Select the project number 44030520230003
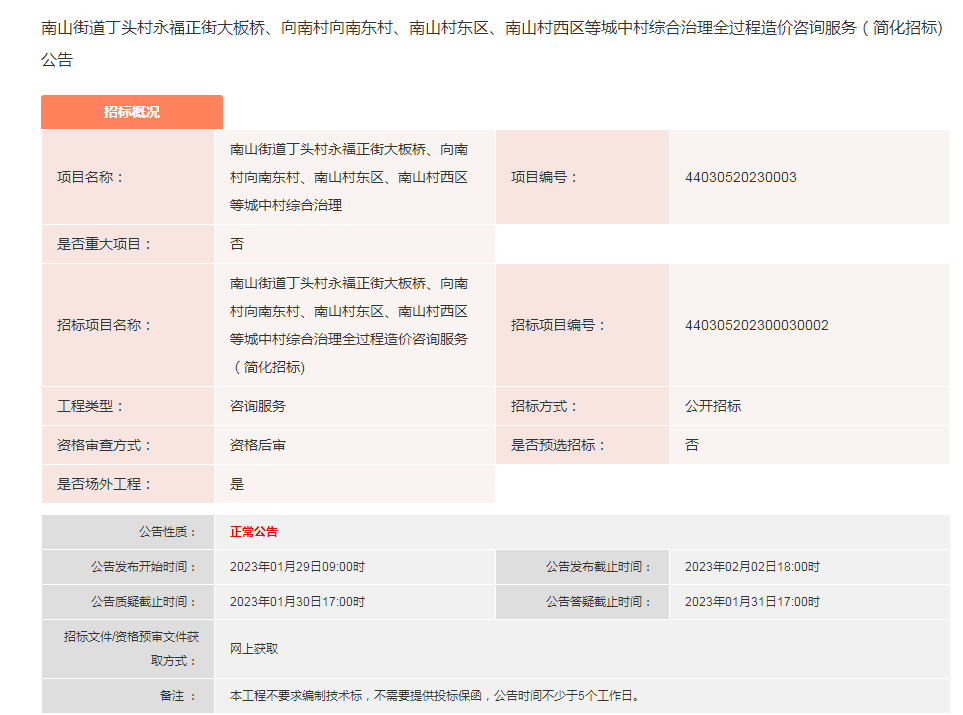The width and height of the screenshot is (963, 715). [x=740, y=177]
